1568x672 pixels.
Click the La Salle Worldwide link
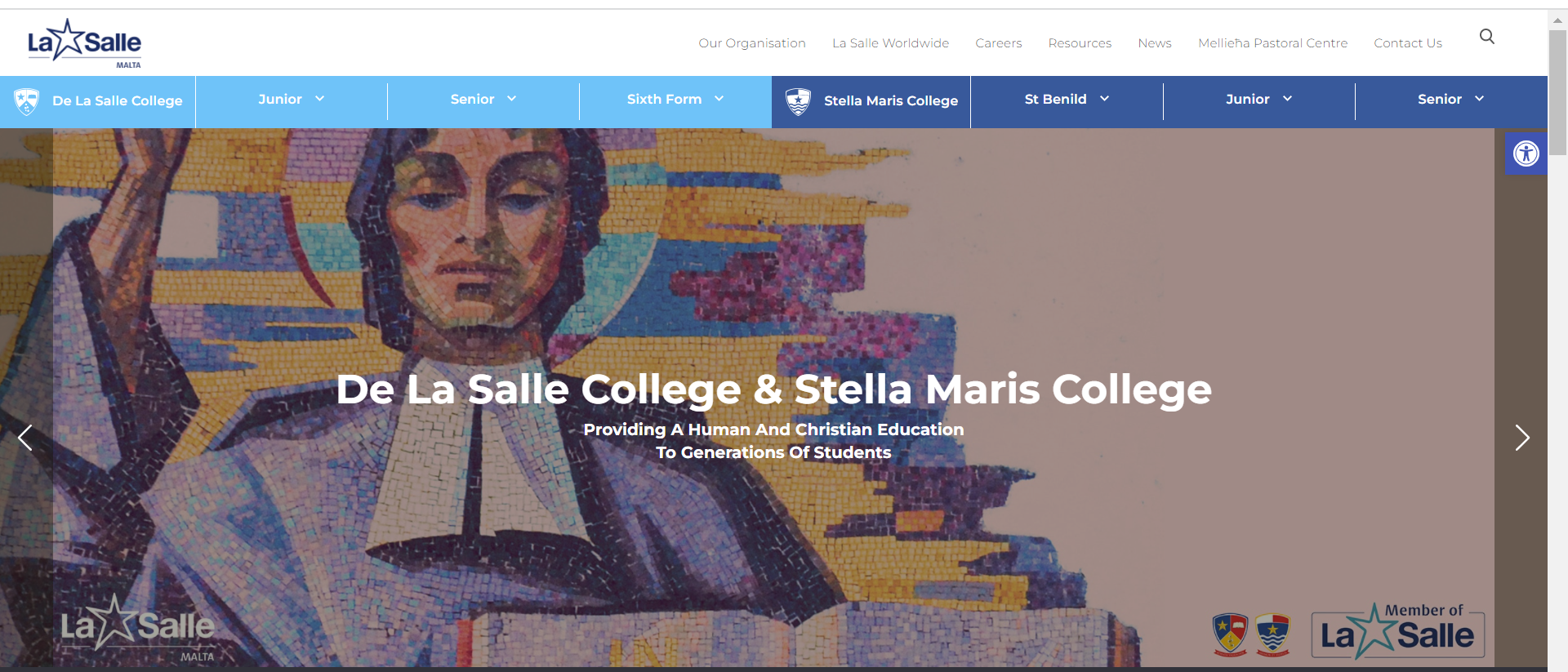(x=890, y=43)
